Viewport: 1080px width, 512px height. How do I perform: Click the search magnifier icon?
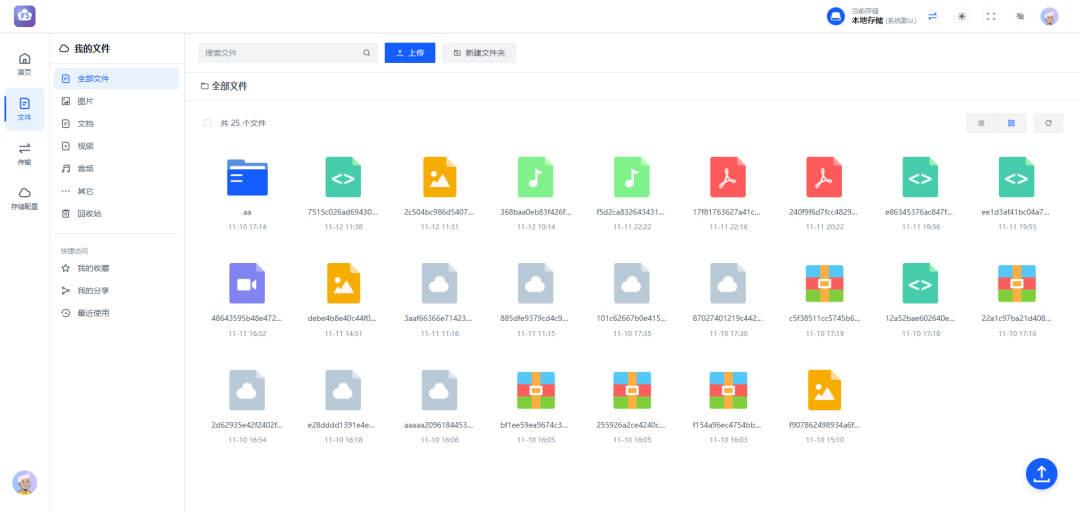coord(367,53)
